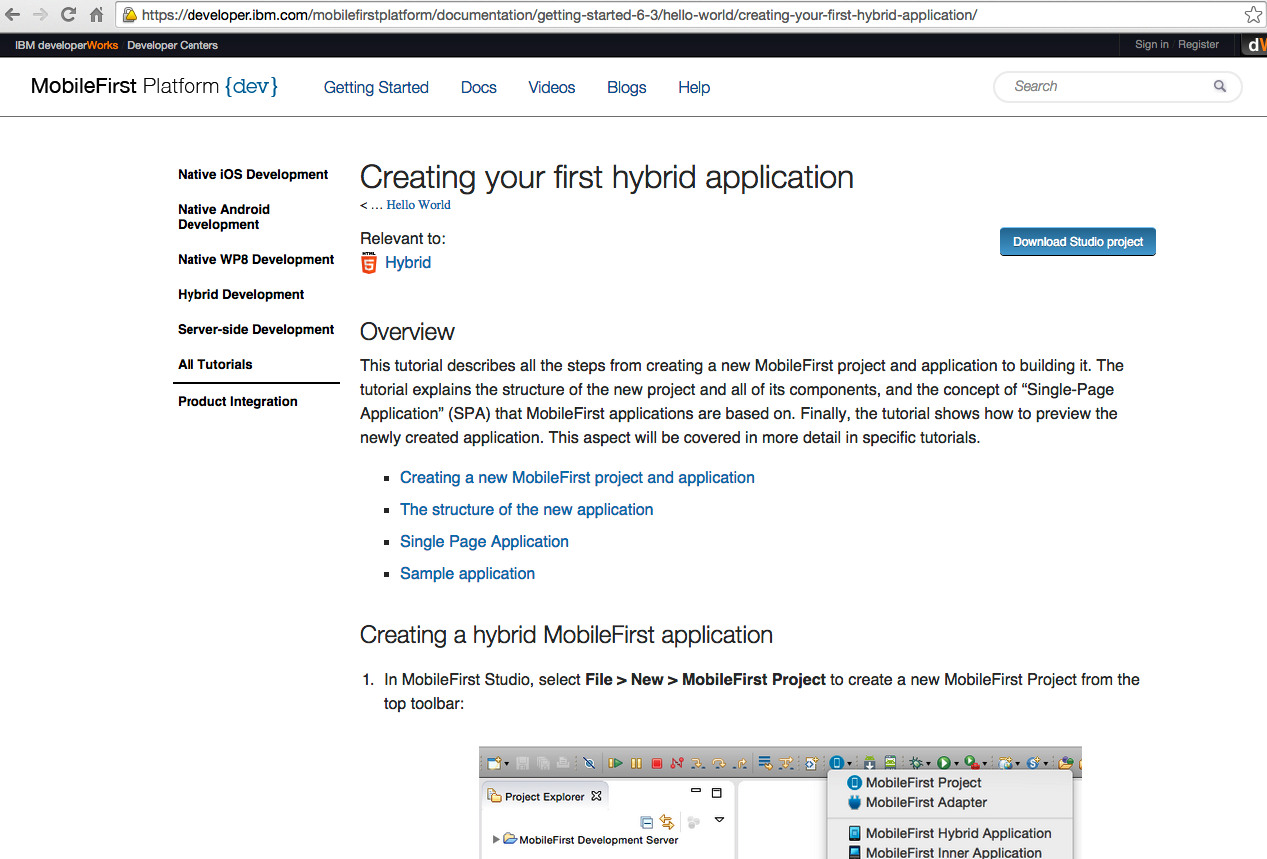Click the browser forward arrow
The height and width of the screenshot is (859, 1267).
click(x=40, y=15)
